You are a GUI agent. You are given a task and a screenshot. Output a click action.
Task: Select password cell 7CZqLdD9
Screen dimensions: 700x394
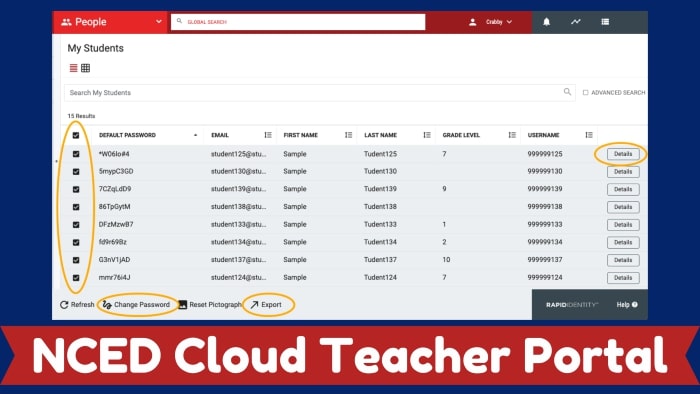point(115,189)
